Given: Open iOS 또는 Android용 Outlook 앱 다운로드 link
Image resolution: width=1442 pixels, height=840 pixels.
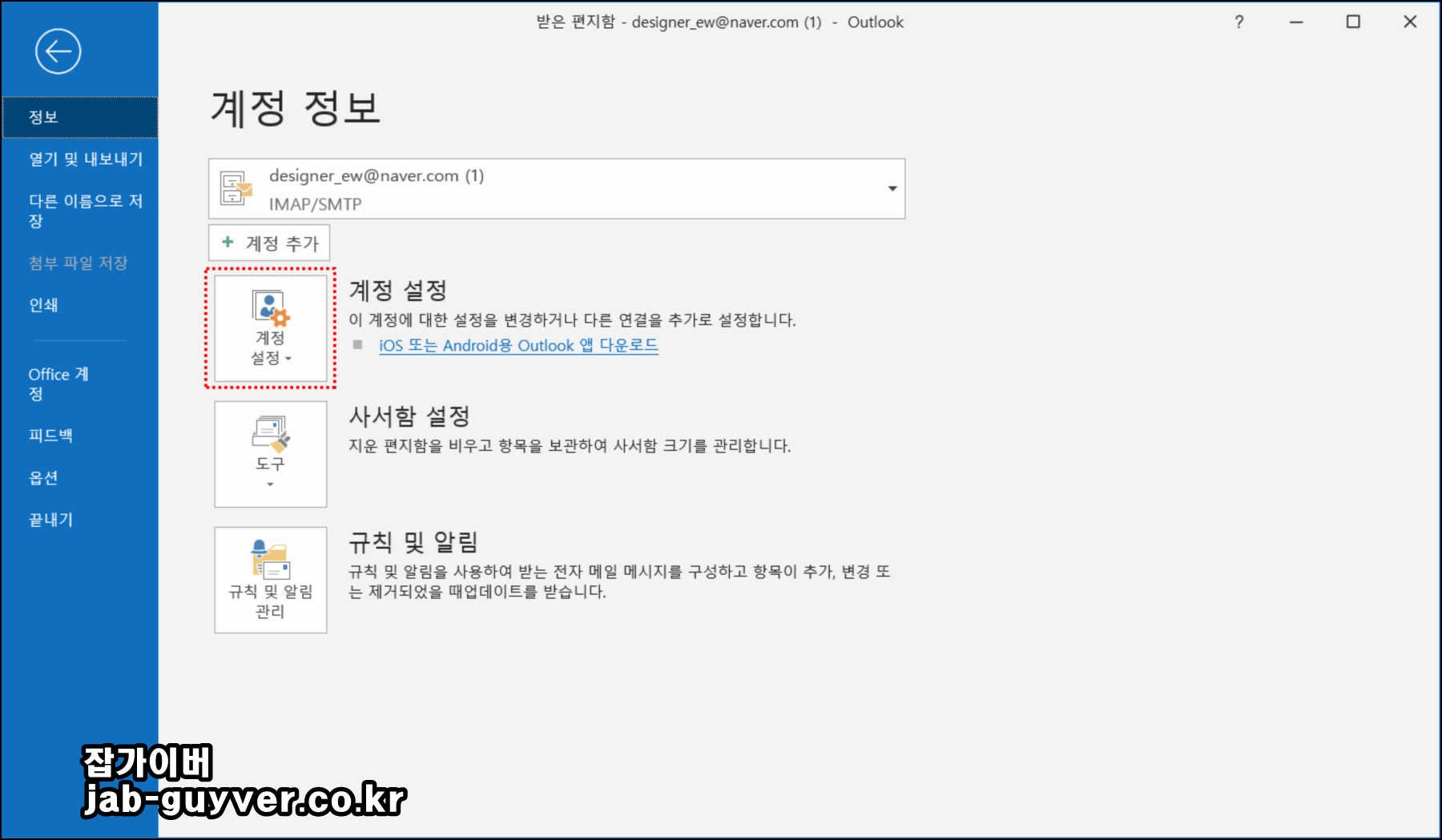Looking at the screenshot, I should point(518,345).
